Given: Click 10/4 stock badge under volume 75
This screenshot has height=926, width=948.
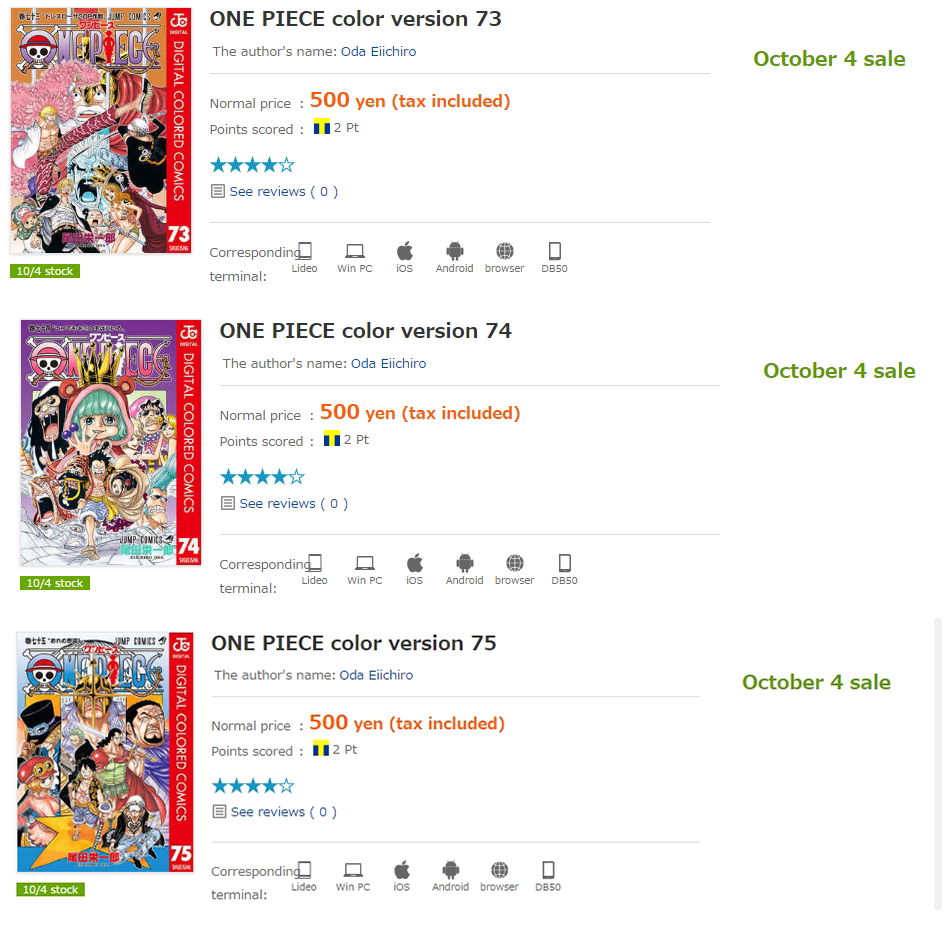Looking at the screenshot, I should coord(50,889).
